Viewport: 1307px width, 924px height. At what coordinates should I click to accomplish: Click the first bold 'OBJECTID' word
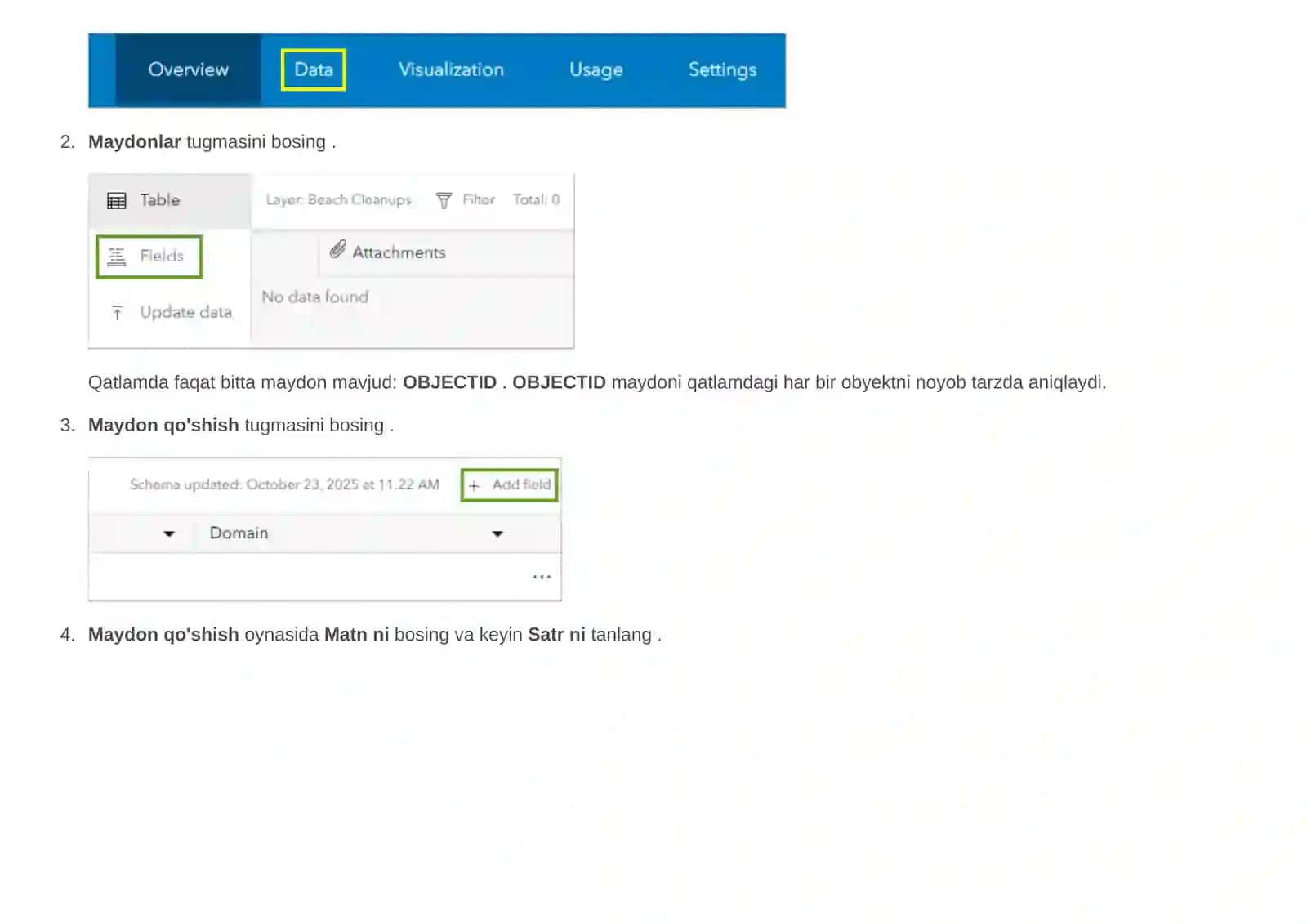click(449, 382)
